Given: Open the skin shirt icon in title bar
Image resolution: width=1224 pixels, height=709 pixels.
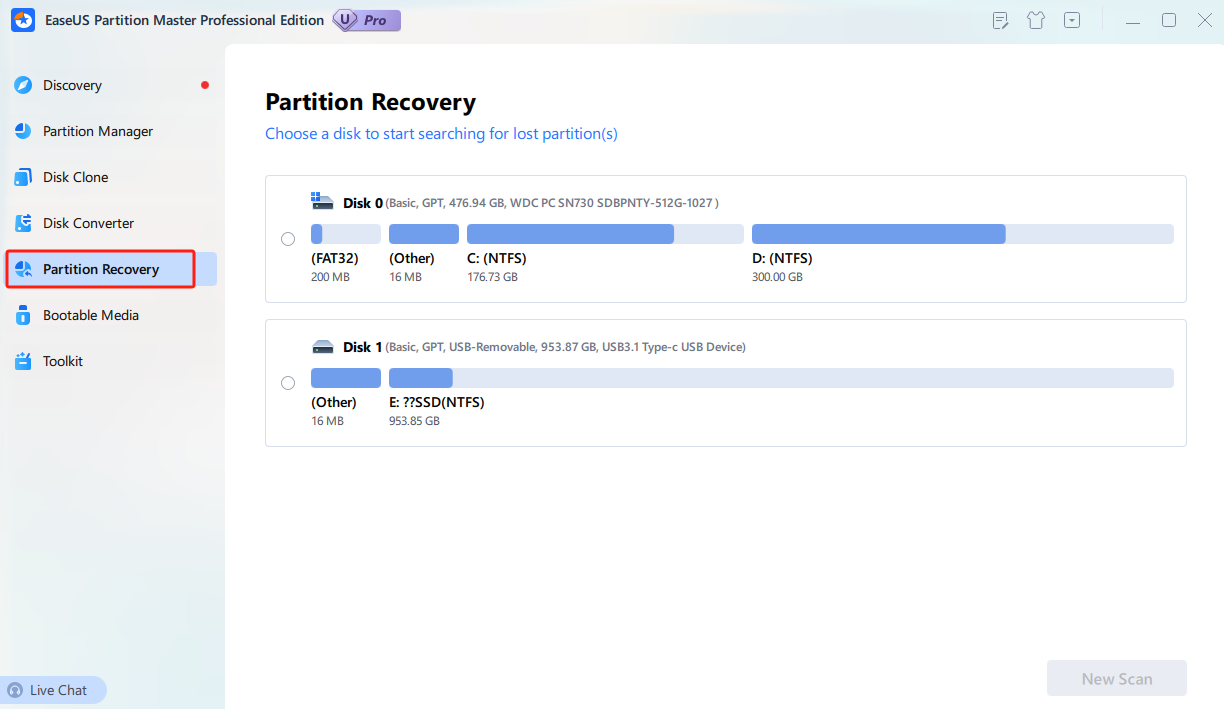Looking at the screenshot, I should [1036, 20].
